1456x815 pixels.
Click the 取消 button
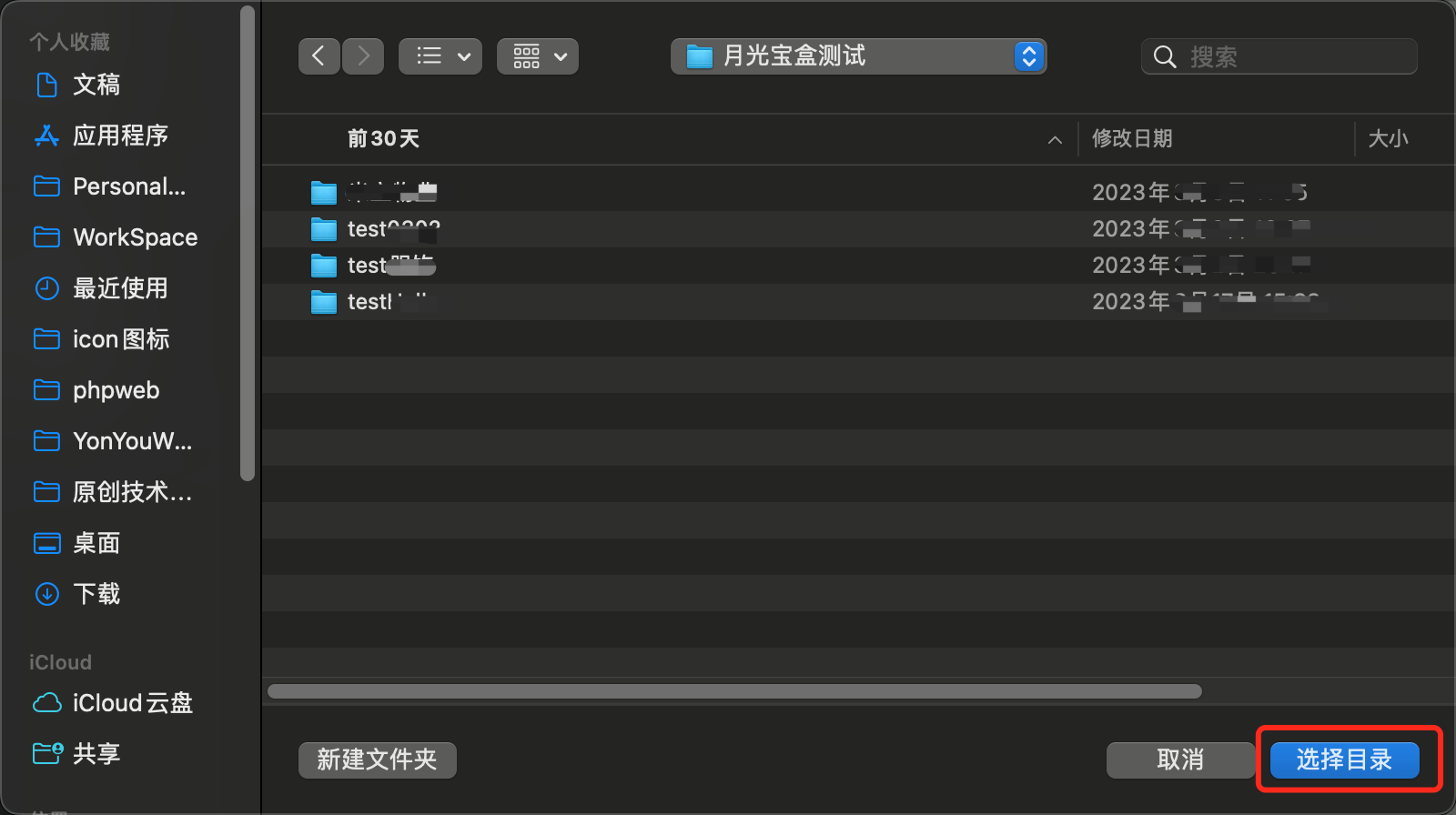coord(1180,760)
